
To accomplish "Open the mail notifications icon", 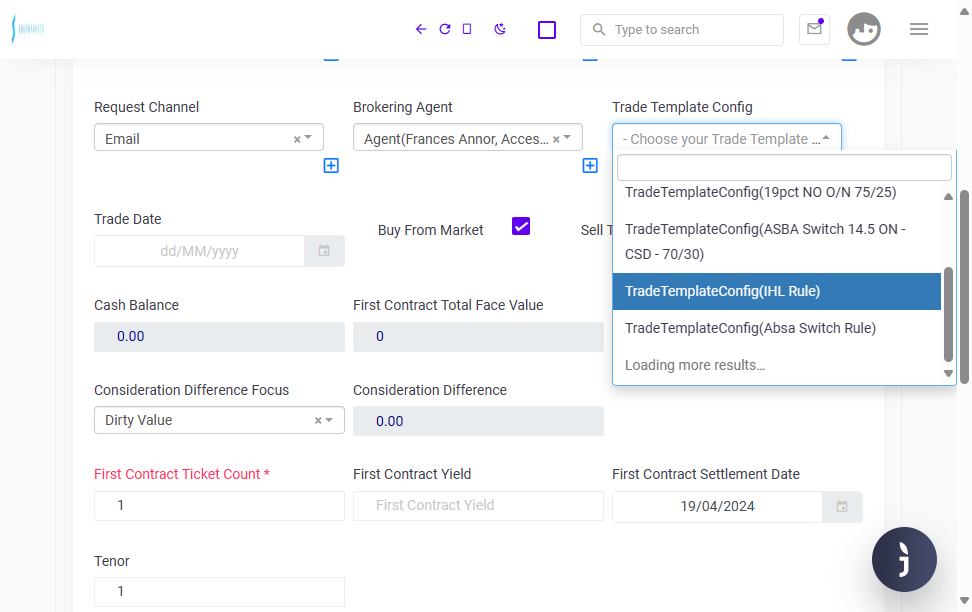I will coord(815,29).
